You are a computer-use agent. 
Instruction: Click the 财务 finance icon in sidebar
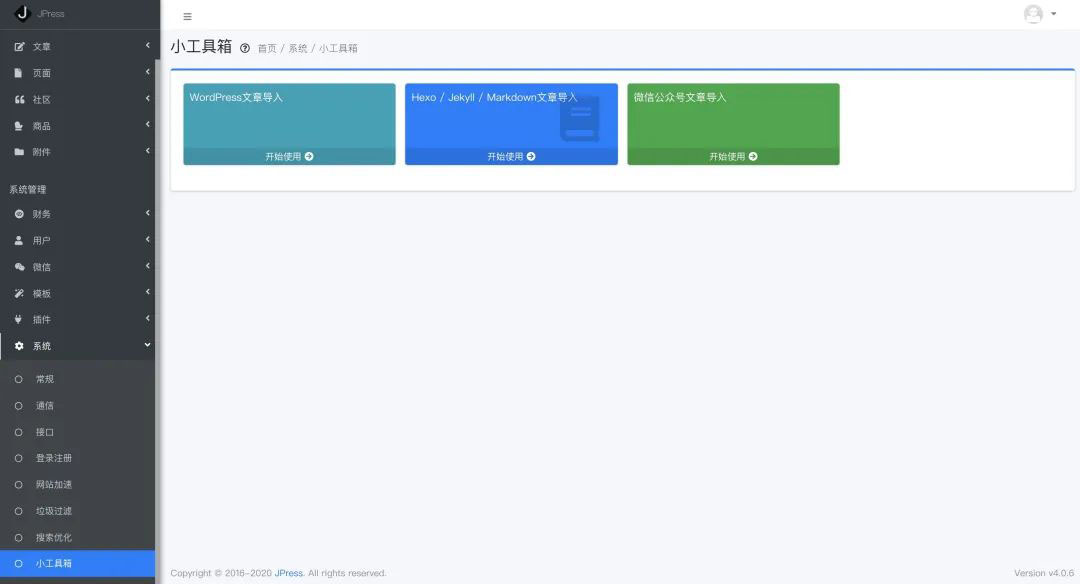pyautogui.click(x=19, y=214)
